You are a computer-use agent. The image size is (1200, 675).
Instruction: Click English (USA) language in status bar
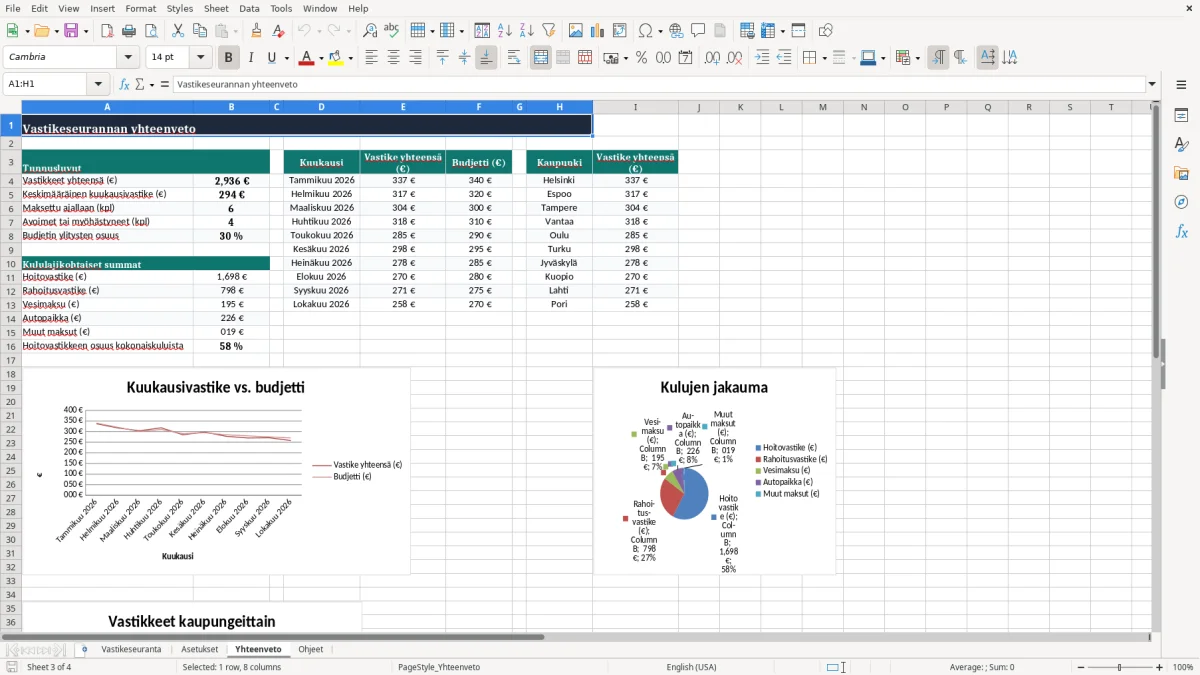[x=692, y=667]
